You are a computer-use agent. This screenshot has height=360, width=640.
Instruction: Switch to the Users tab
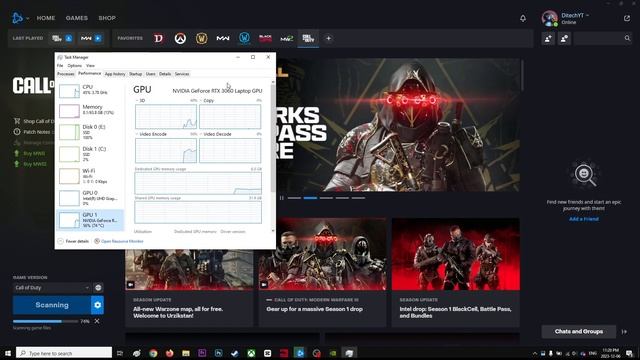(151, 74)
